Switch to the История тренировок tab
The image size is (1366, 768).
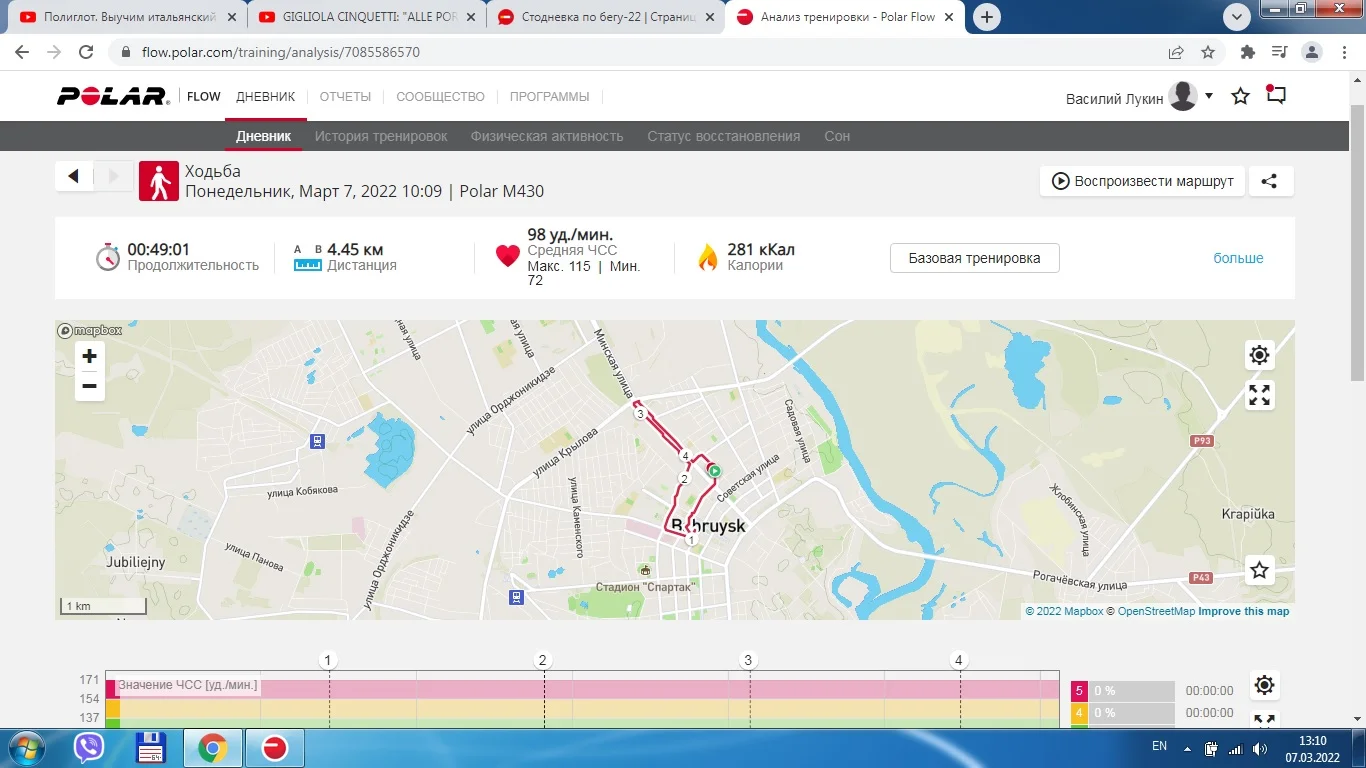click(381, 136)
